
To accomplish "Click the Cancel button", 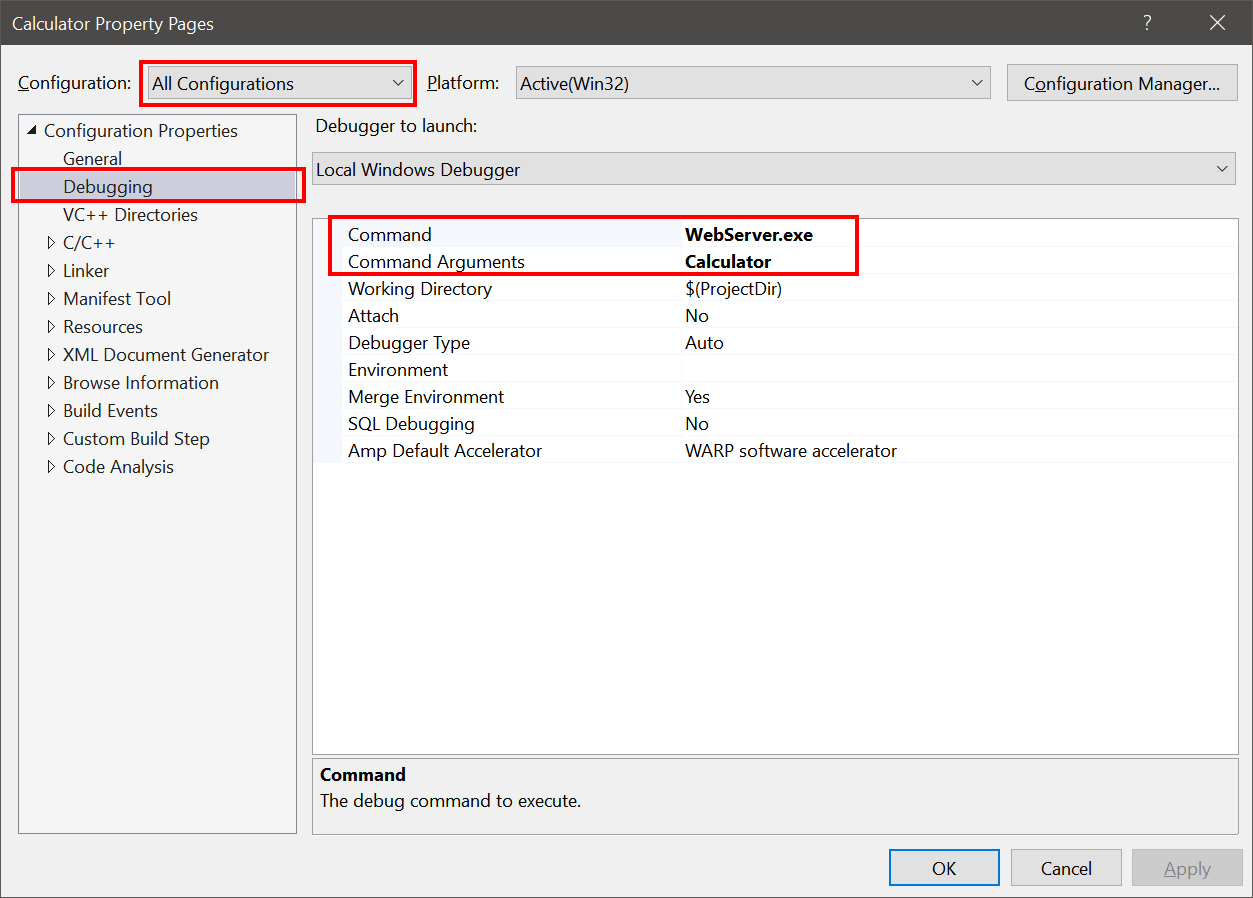I will tap(1066, 868).
